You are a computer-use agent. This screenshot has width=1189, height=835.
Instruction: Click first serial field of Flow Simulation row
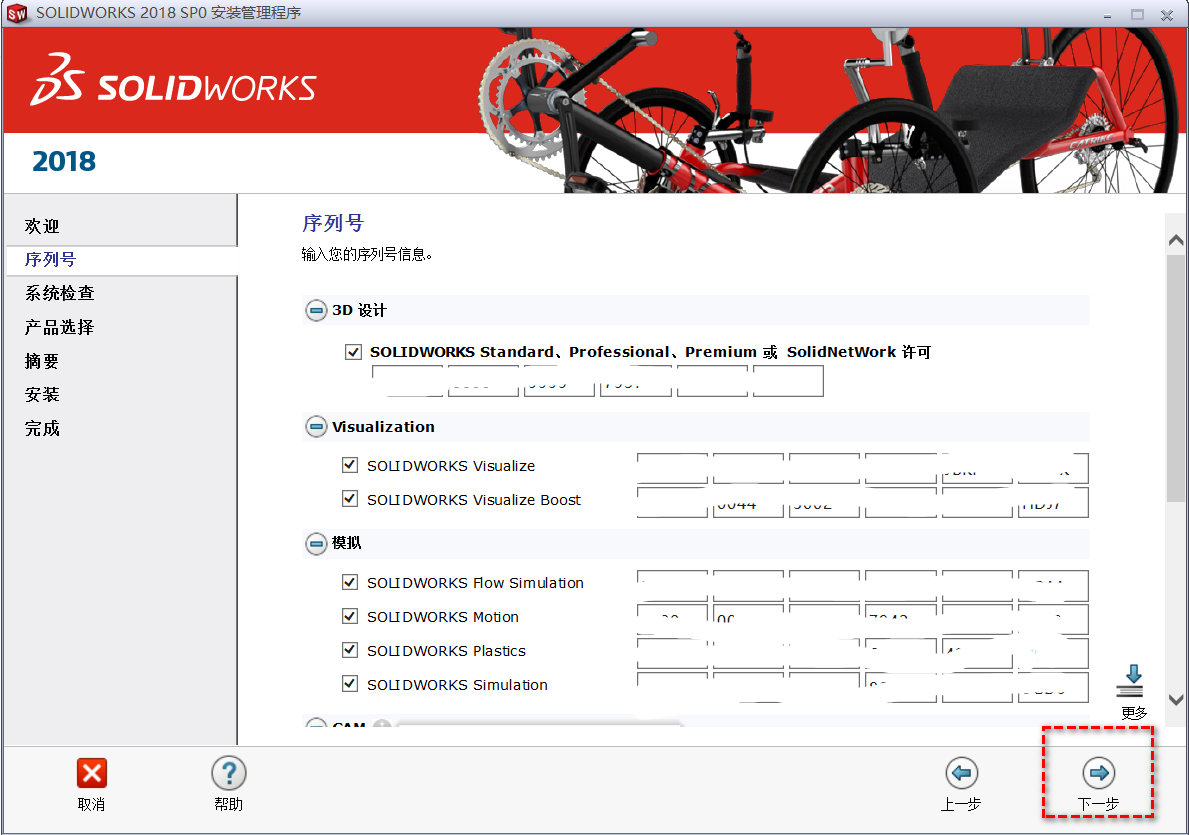[672, 585]
